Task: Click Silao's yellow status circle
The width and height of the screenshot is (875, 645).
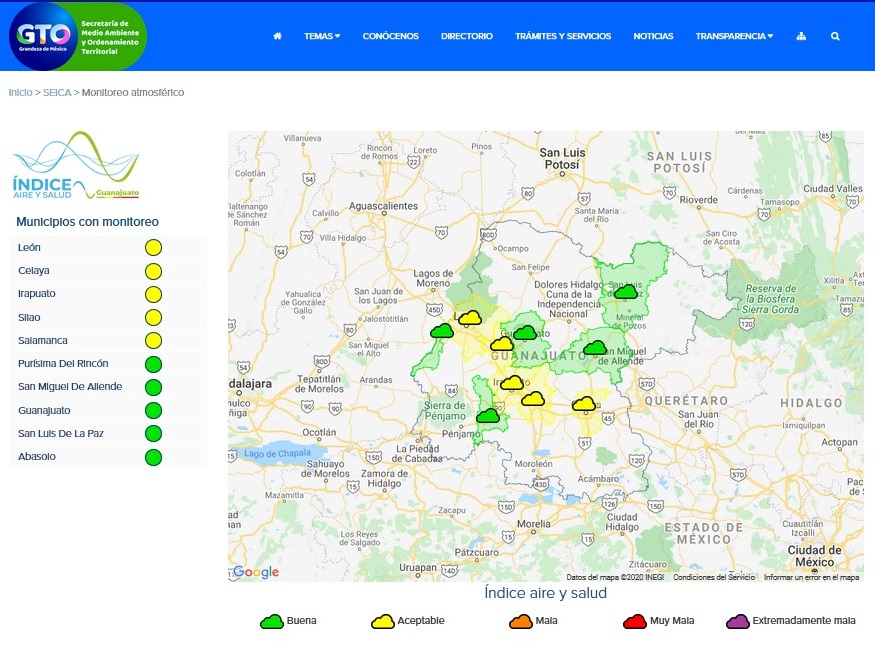Action: (x=153, y=317)
